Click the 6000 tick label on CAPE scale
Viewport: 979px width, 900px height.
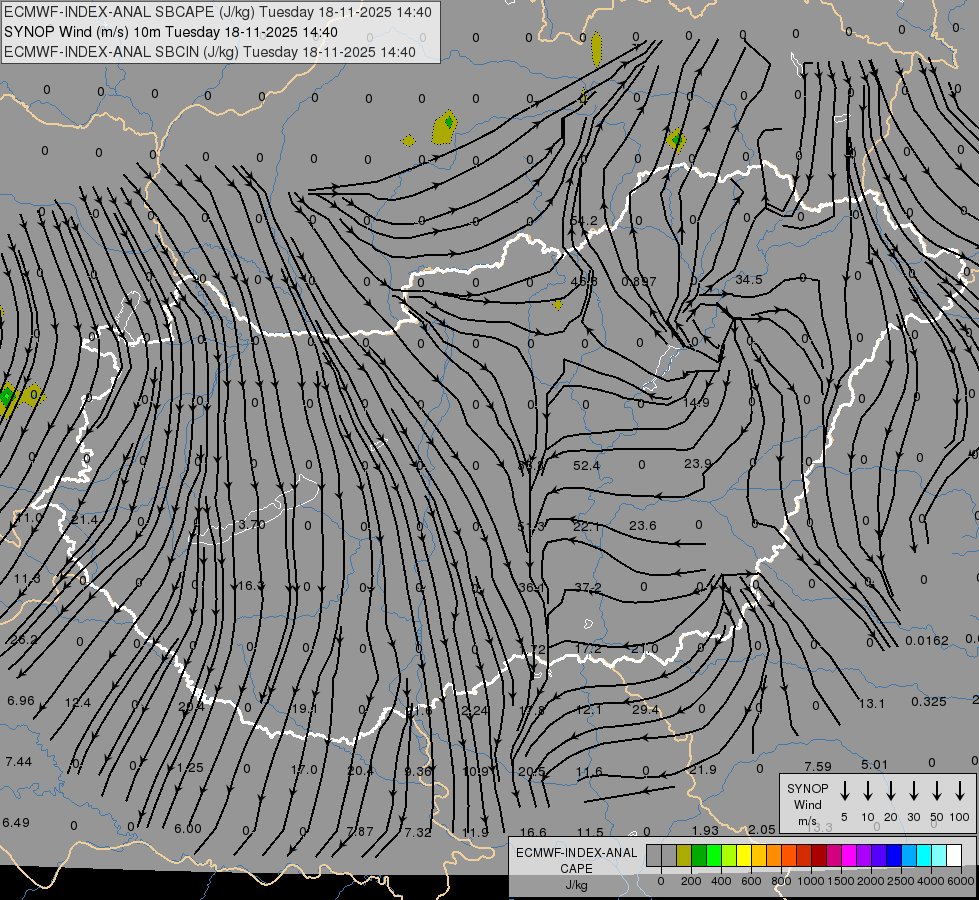(962, 881)
